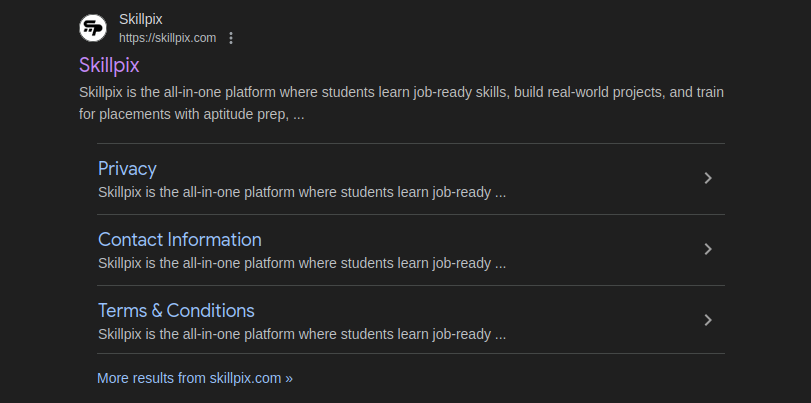The width and height of the screenshot is (811, 403).
Task: Click the https://skillpix.com URL text
Action: pos(168,38)
